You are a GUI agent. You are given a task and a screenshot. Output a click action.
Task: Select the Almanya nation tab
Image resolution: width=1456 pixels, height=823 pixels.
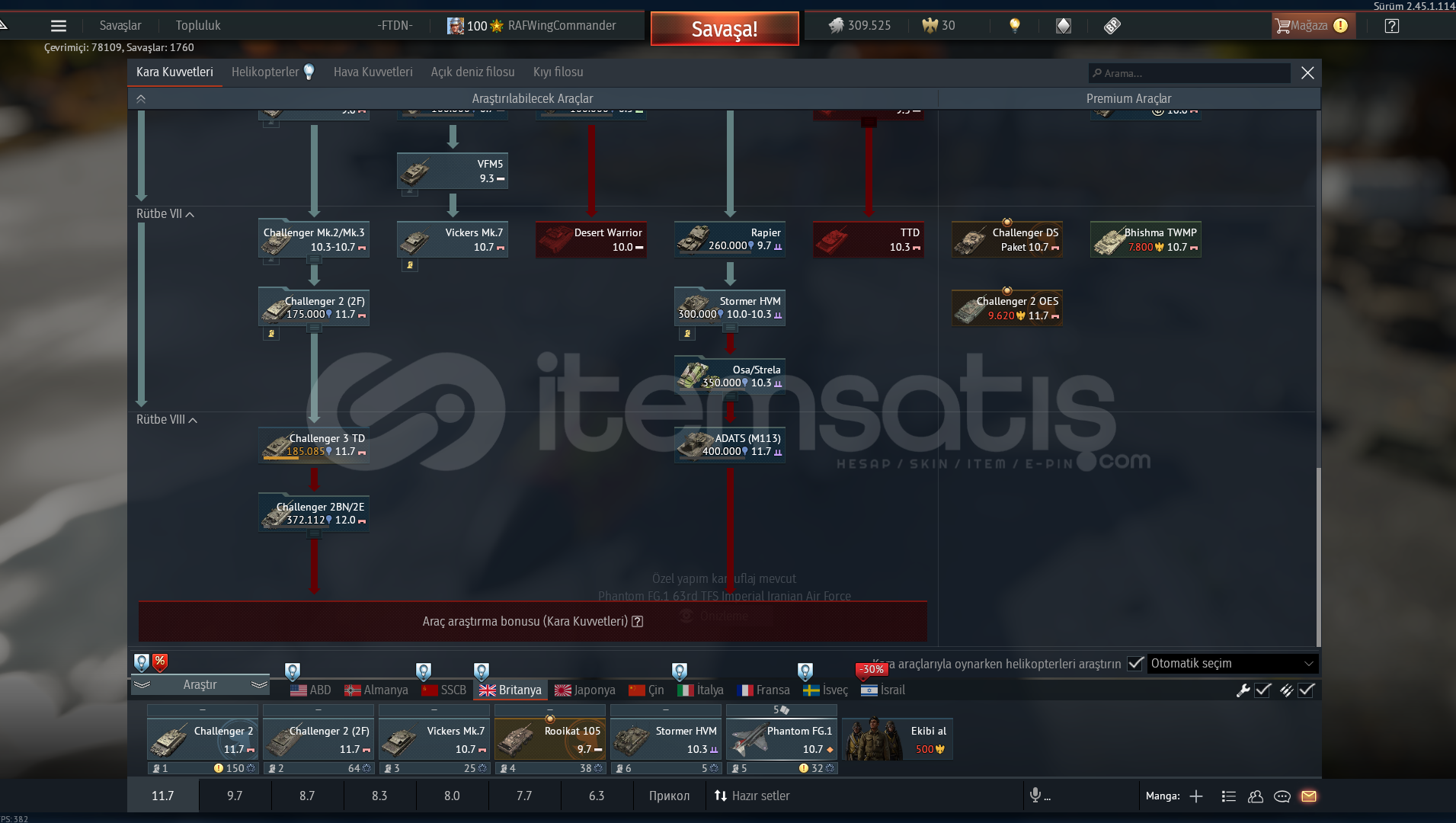(376, 690)
